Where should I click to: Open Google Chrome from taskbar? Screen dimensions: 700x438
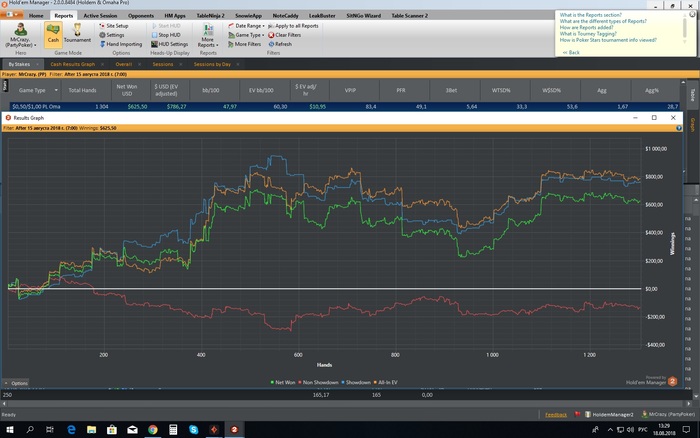pyautogui.click(x=153, y=430)
